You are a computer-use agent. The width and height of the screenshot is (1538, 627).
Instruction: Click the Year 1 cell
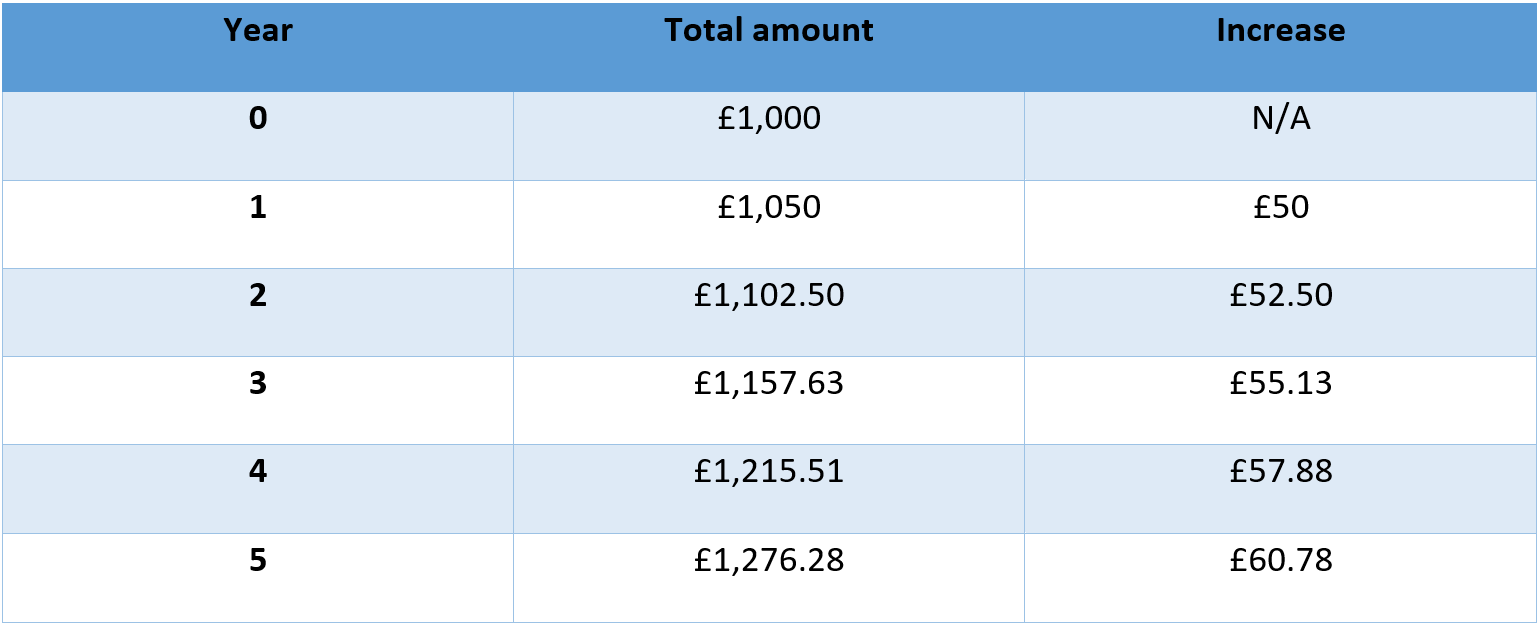[258, 224]
